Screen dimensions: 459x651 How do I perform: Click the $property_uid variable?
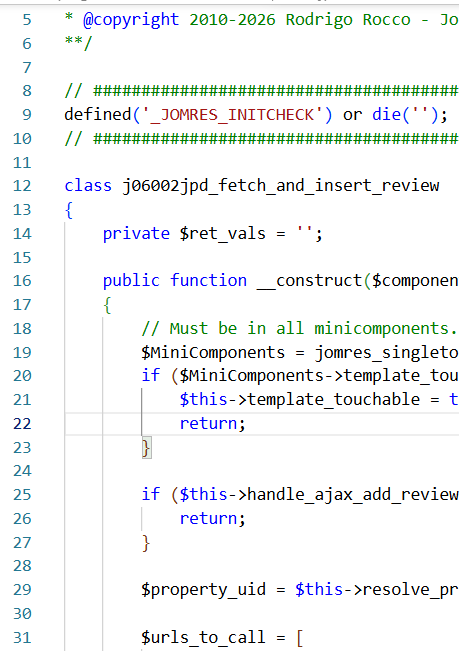pos(203,590)
